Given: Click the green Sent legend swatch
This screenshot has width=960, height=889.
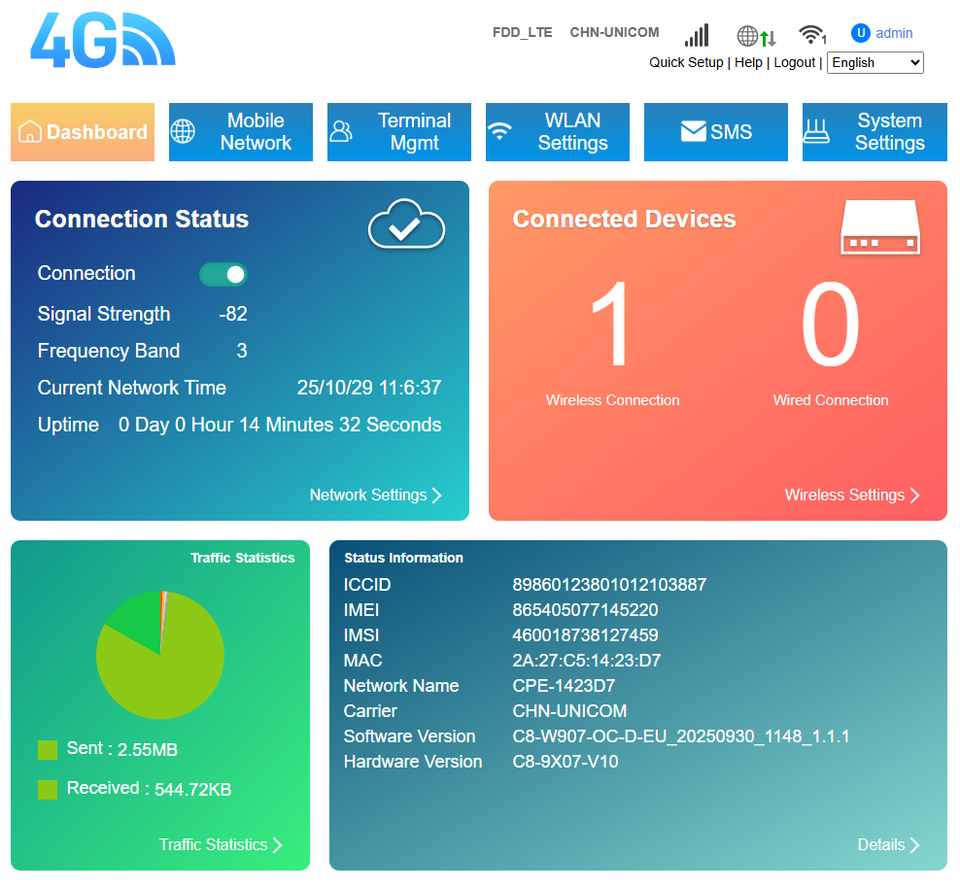Looking at the screenshot, I should (x=47, y=750).
